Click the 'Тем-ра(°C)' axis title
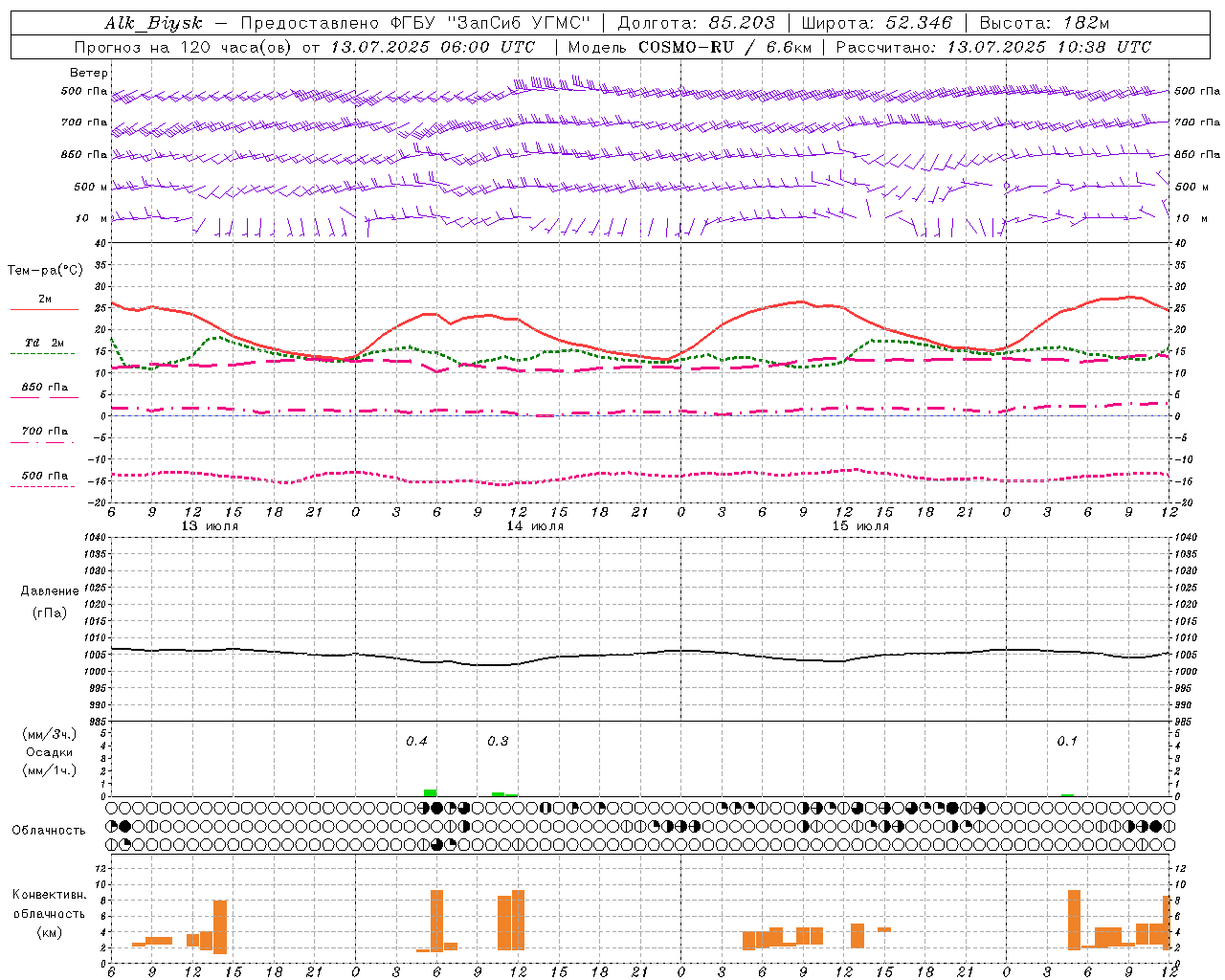 pyautogui.click(x=45, y=271)
